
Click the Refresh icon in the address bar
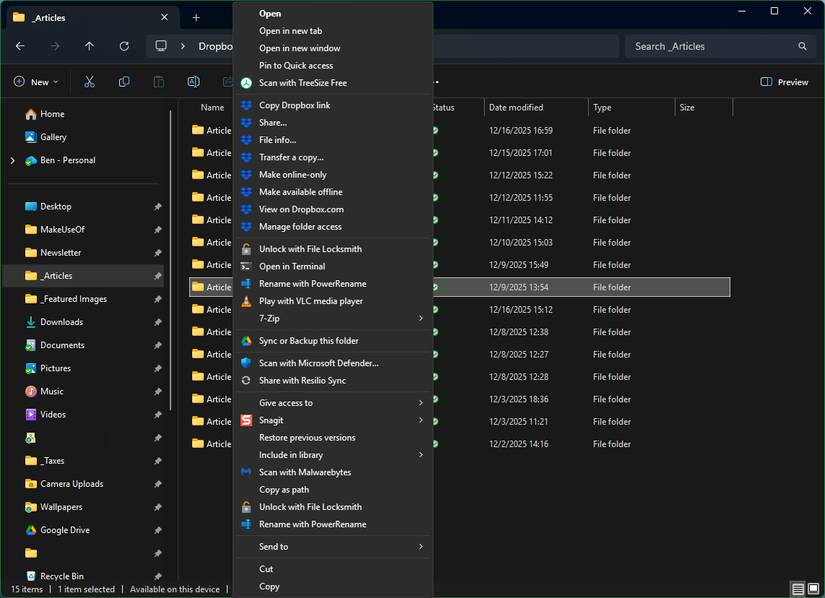[124, 45]
